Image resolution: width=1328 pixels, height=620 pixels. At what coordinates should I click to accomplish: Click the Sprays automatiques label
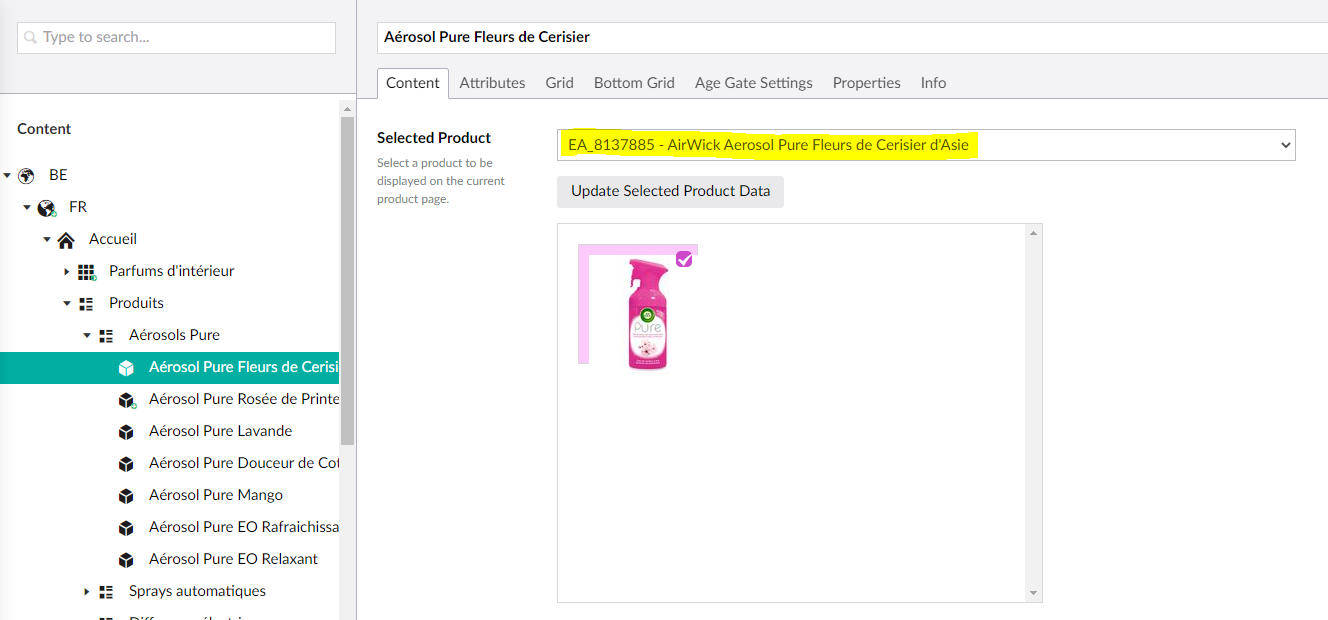(197, 591)
